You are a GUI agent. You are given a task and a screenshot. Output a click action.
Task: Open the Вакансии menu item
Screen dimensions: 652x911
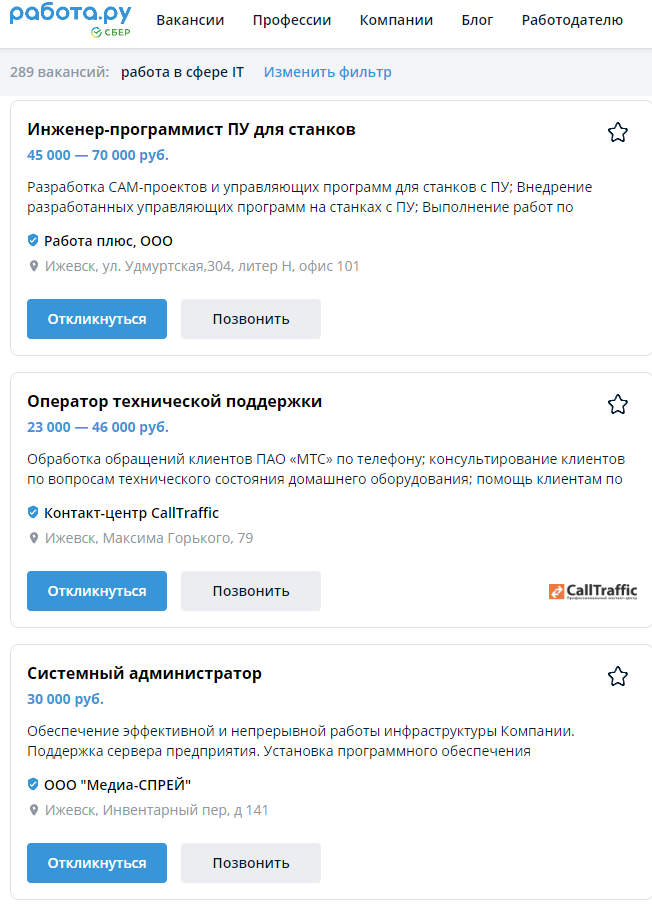pos(190,20)
